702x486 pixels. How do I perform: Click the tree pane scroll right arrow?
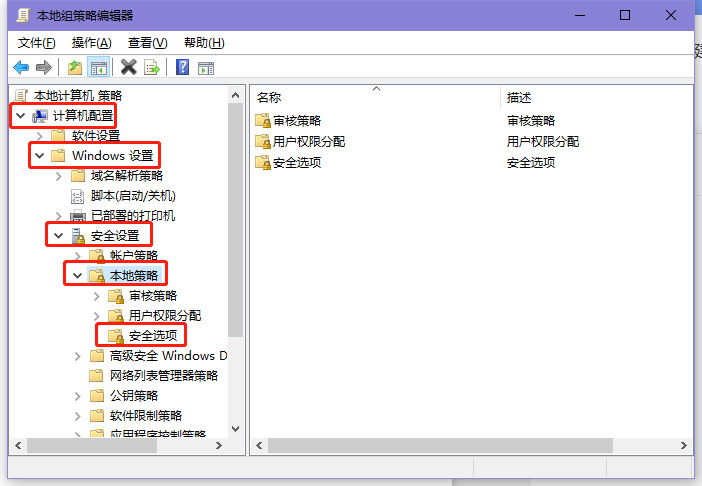(x=219, y=445)
